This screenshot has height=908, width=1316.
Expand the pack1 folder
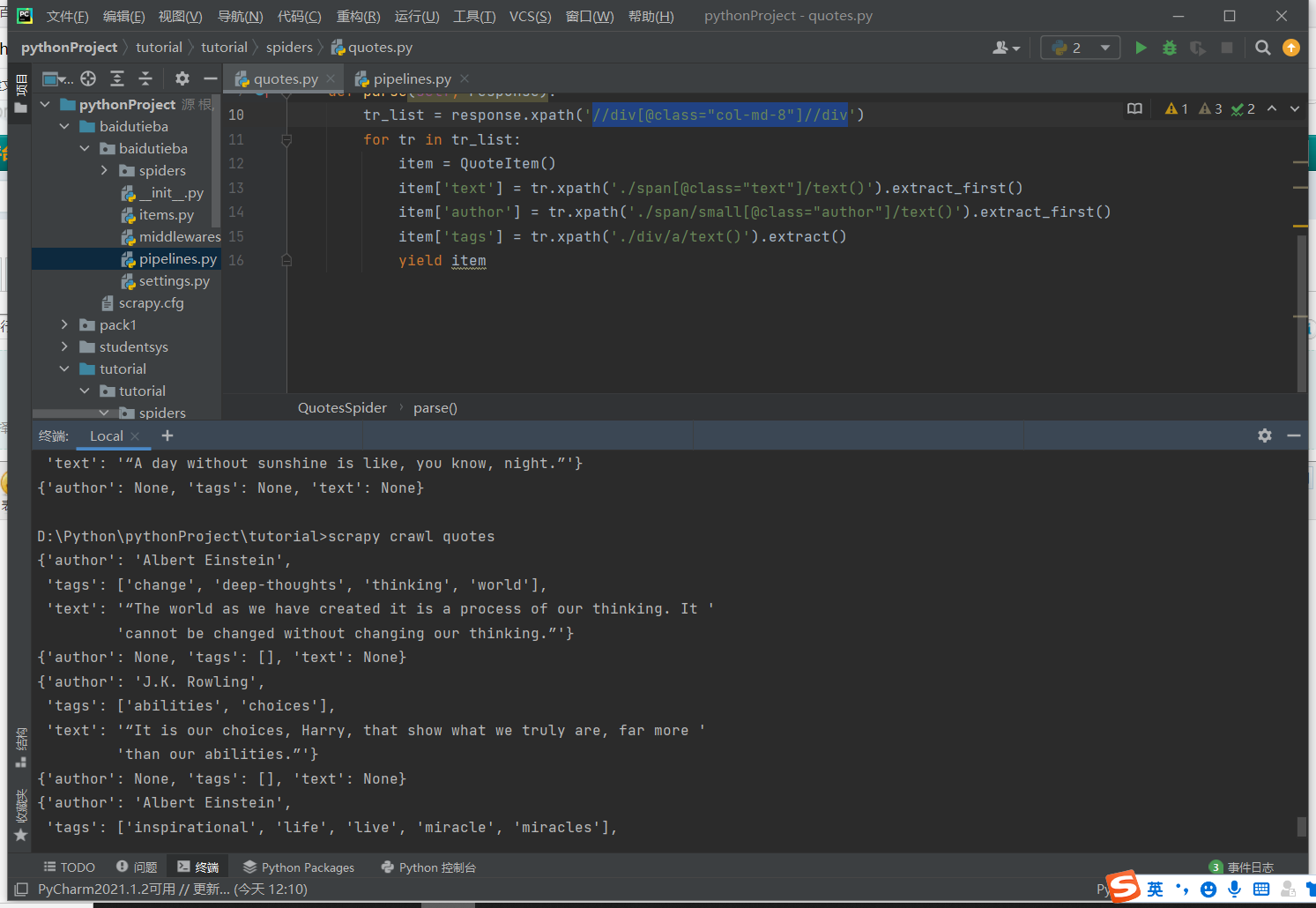click(64, 324)
